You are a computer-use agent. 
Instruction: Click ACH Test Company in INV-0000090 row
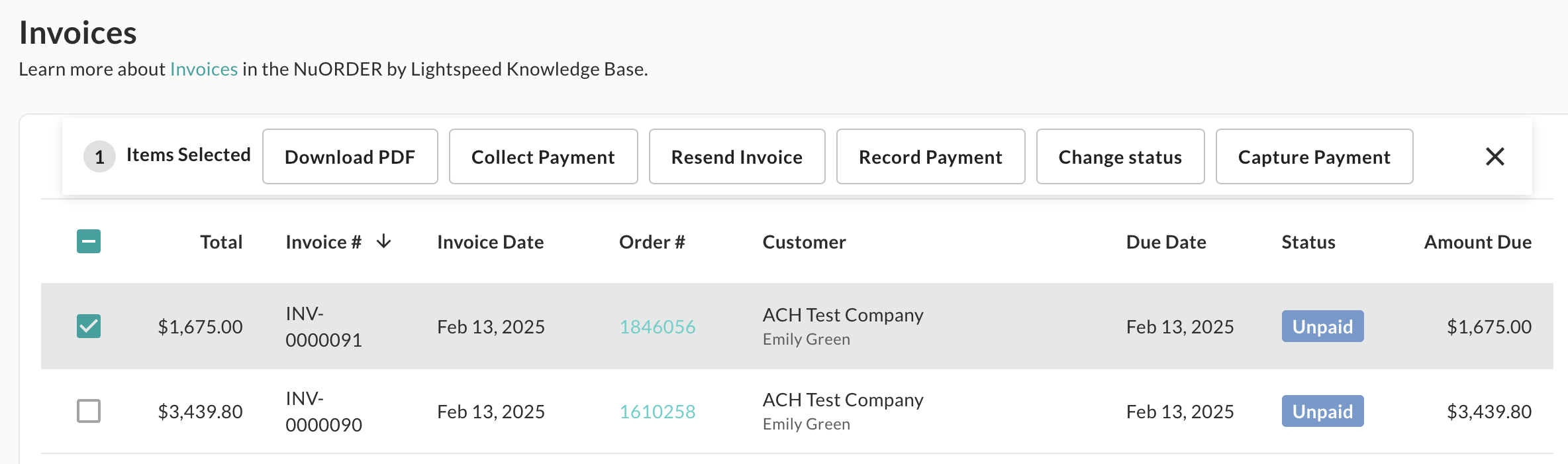pyautogui.click(x=843, y=400)
